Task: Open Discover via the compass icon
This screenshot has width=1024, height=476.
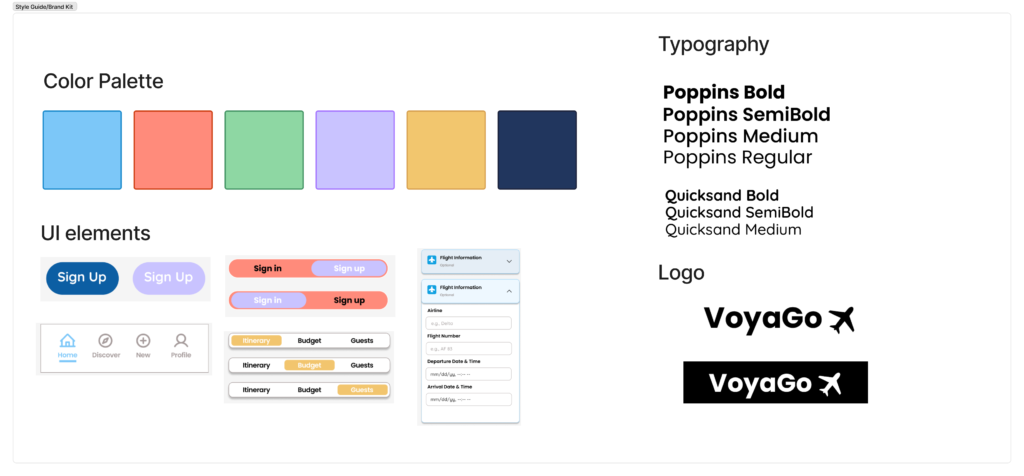Action: [x=106, y=341]
